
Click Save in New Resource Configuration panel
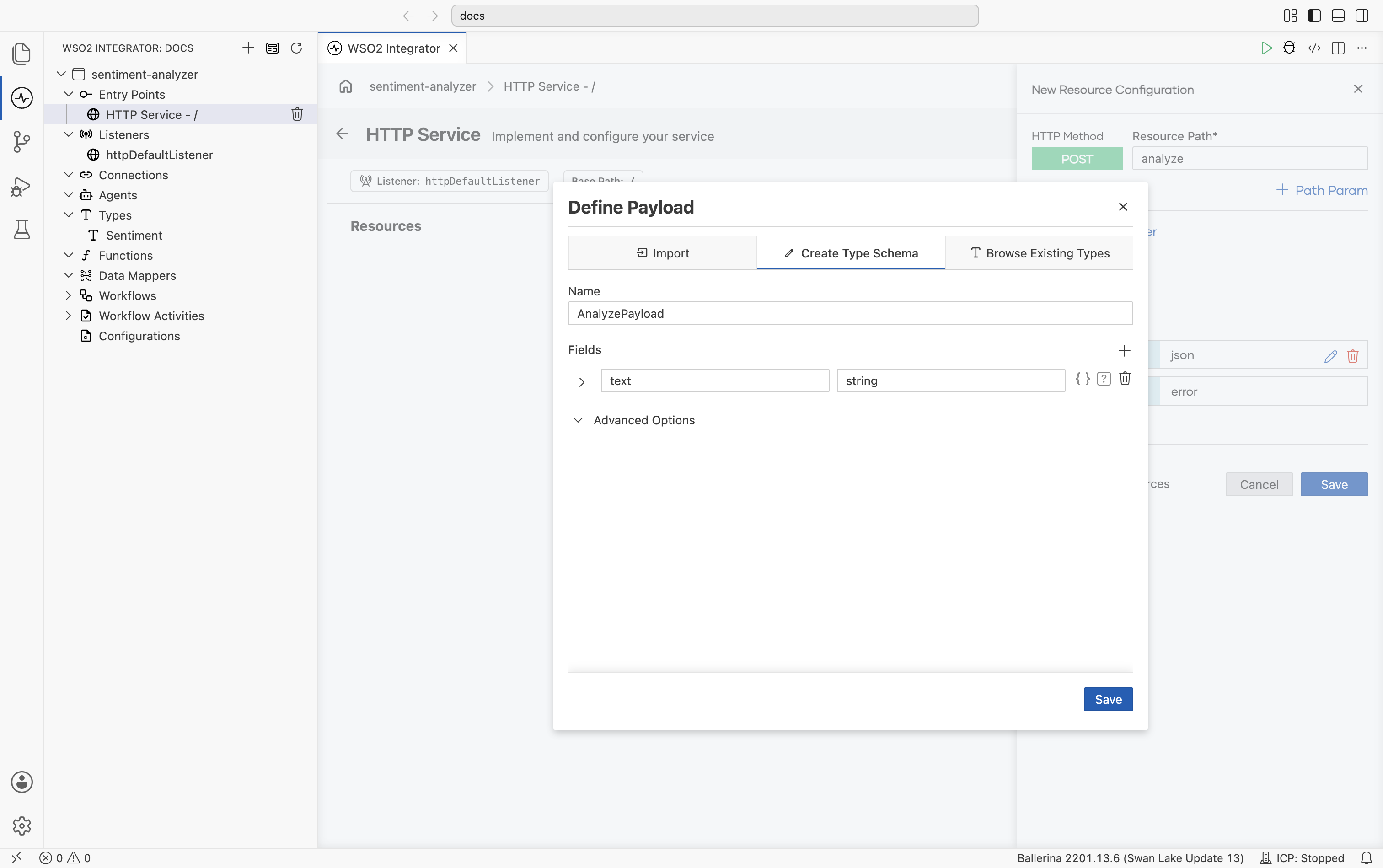coord(1334,484)
